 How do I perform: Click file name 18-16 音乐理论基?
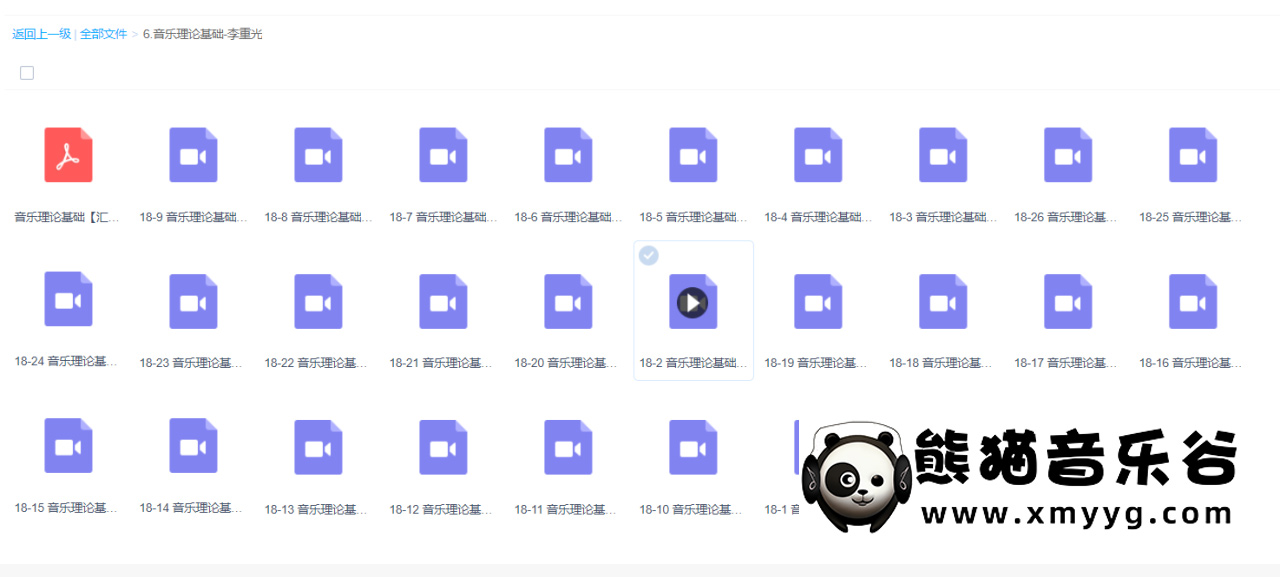1193,363
